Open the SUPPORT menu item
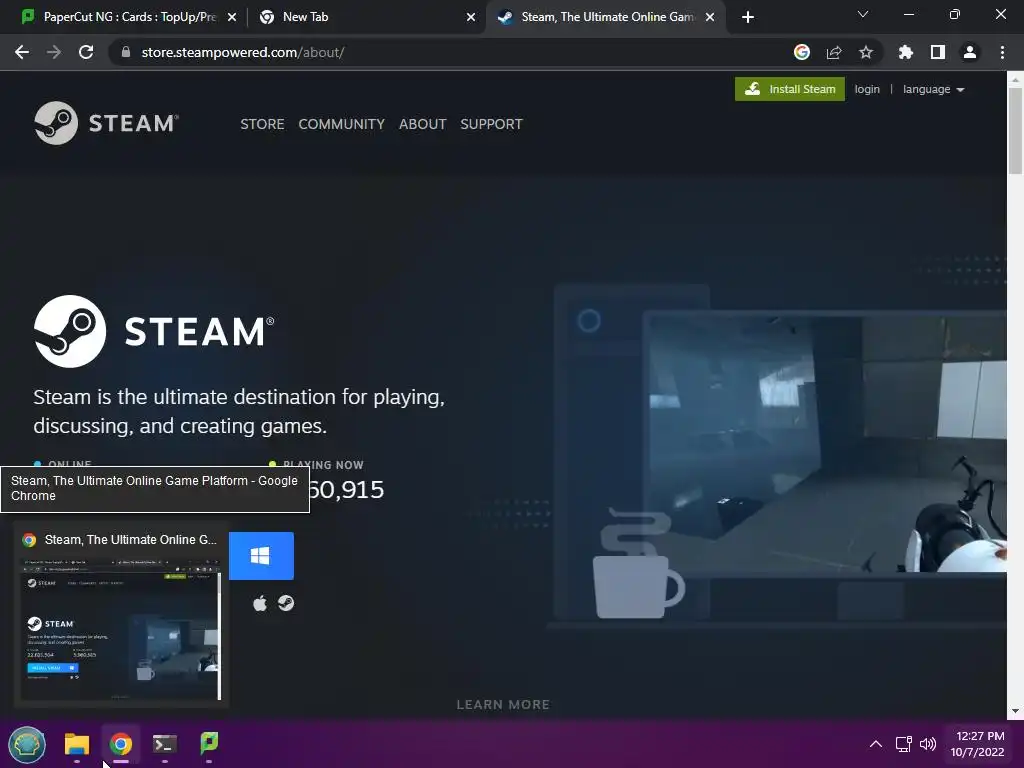This screenshot has height=768, width=1024. pos(491,124)
